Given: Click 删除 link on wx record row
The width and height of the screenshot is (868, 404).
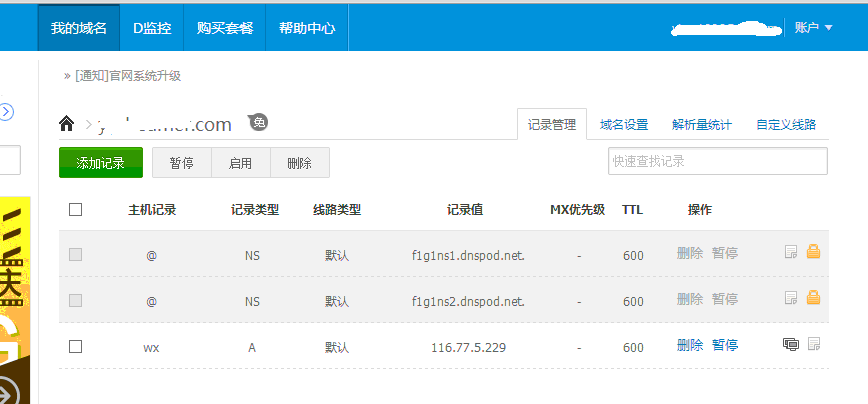Looking at the screenshot, I should click(x=690, y=345).
